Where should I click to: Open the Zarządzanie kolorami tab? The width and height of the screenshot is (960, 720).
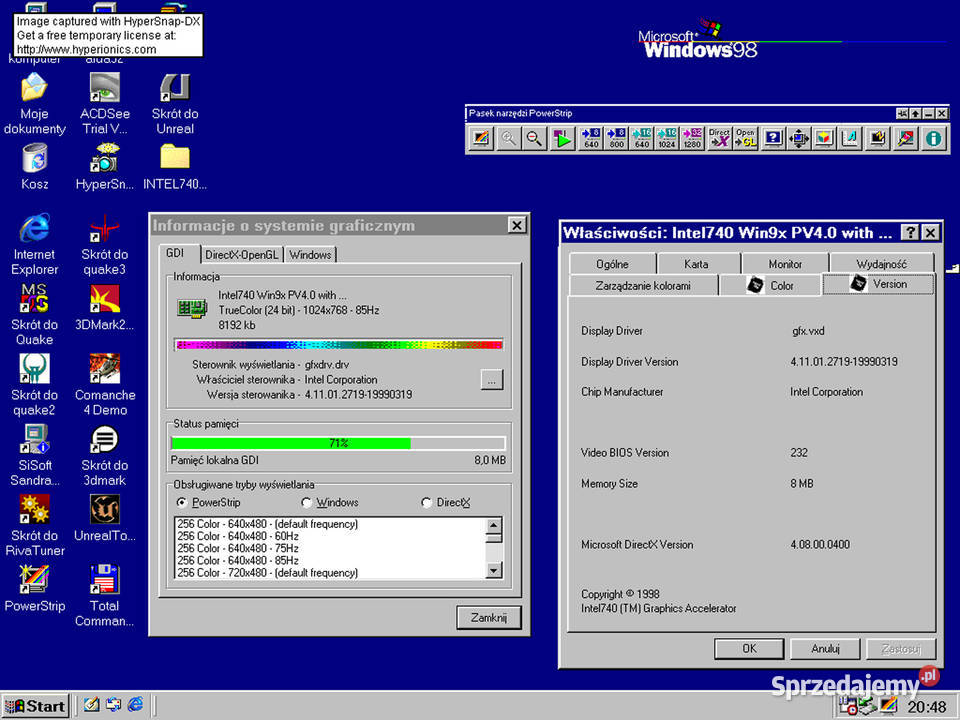coord(643,285)
